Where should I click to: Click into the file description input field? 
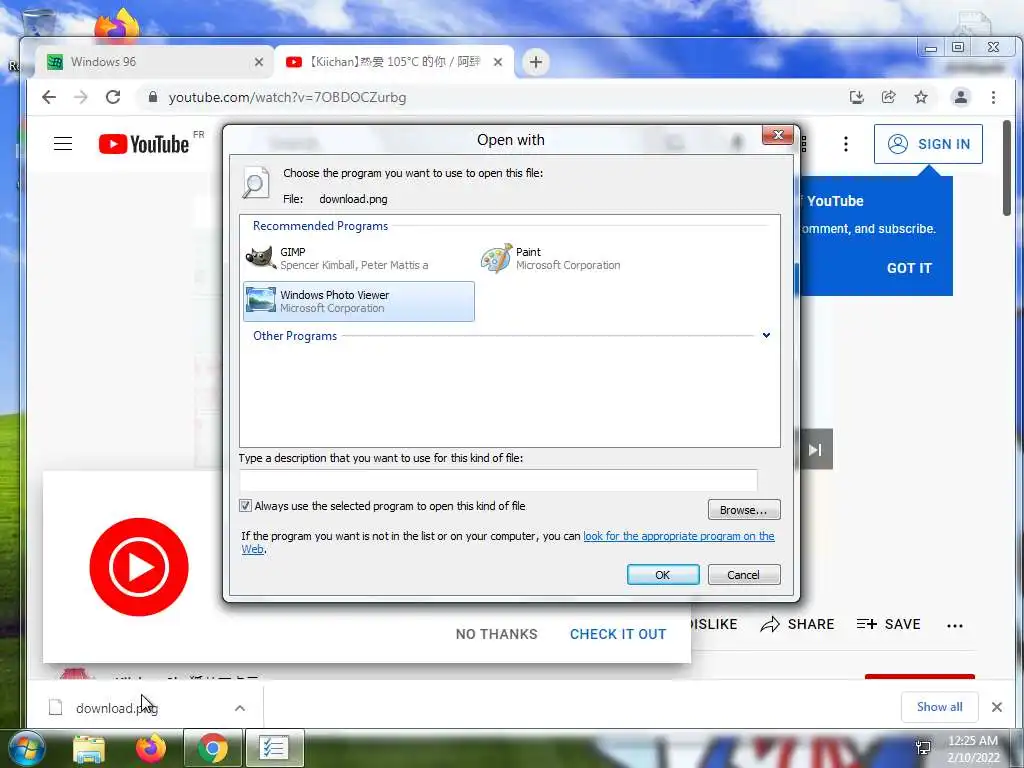(x=498, y=480)
